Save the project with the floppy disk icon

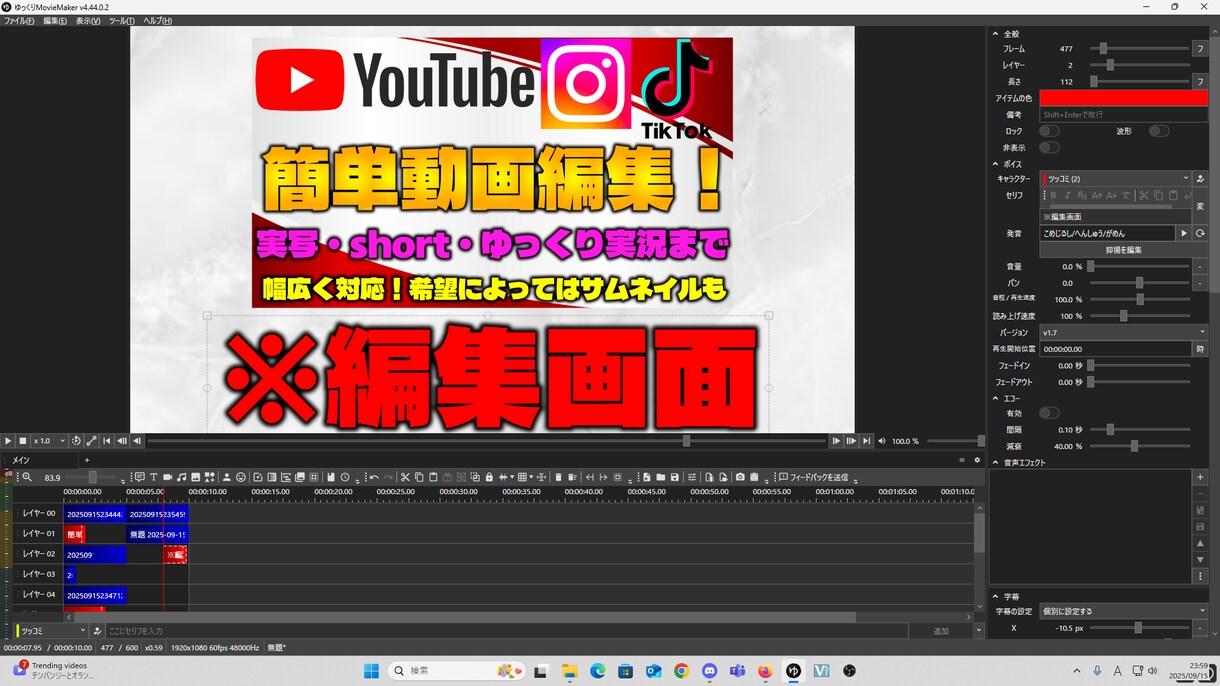pyautogui.click(x=675, y=477)
